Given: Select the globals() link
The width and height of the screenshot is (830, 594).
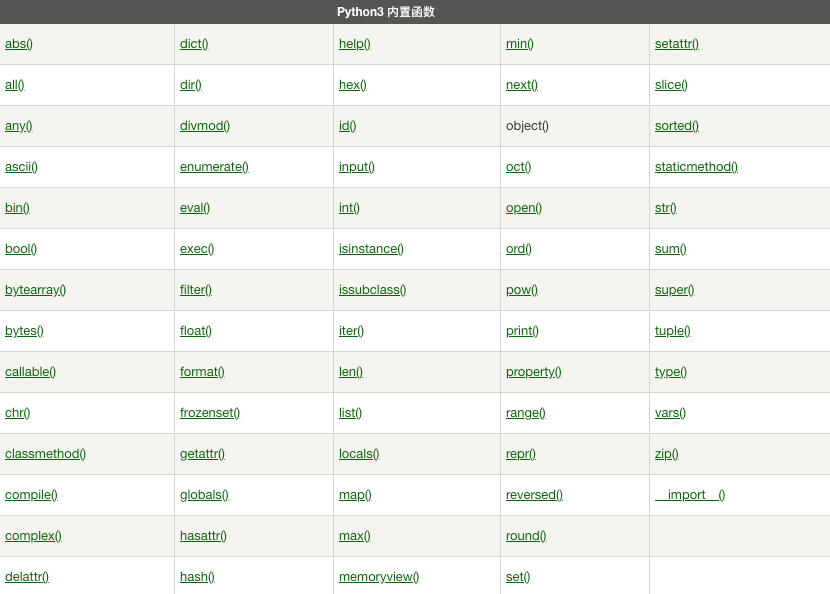Looking at the screenshot, I should click(204, 495).
